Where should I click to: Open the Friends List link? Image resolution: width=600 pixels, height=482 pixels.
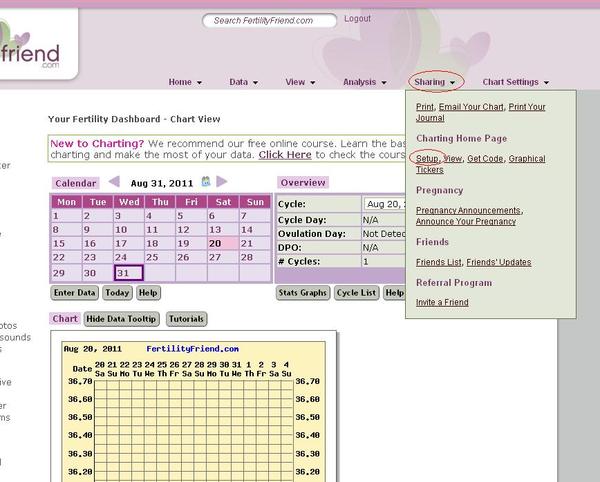pos(438,262)
